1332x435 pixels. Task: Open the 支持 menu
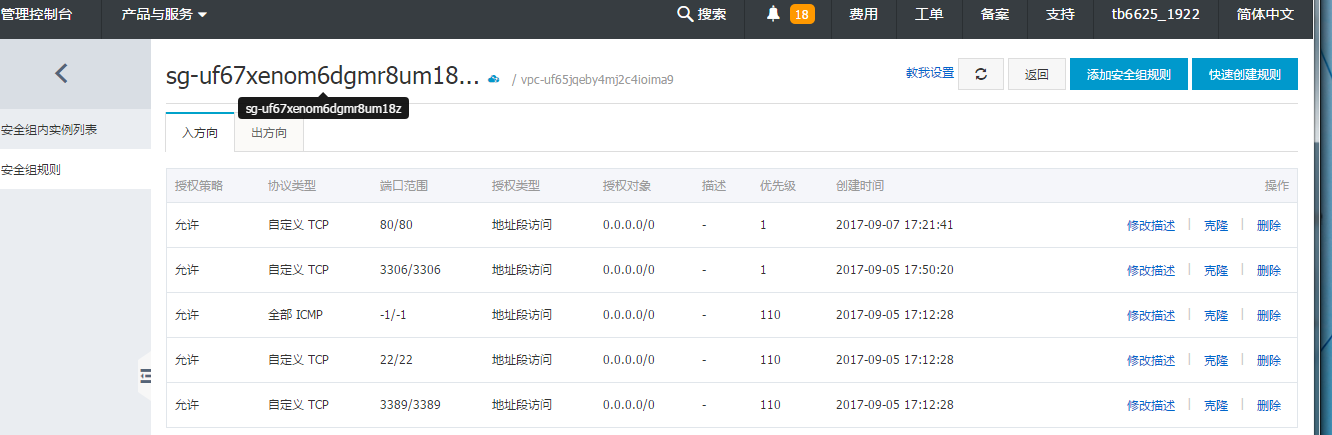point(1060,15)
